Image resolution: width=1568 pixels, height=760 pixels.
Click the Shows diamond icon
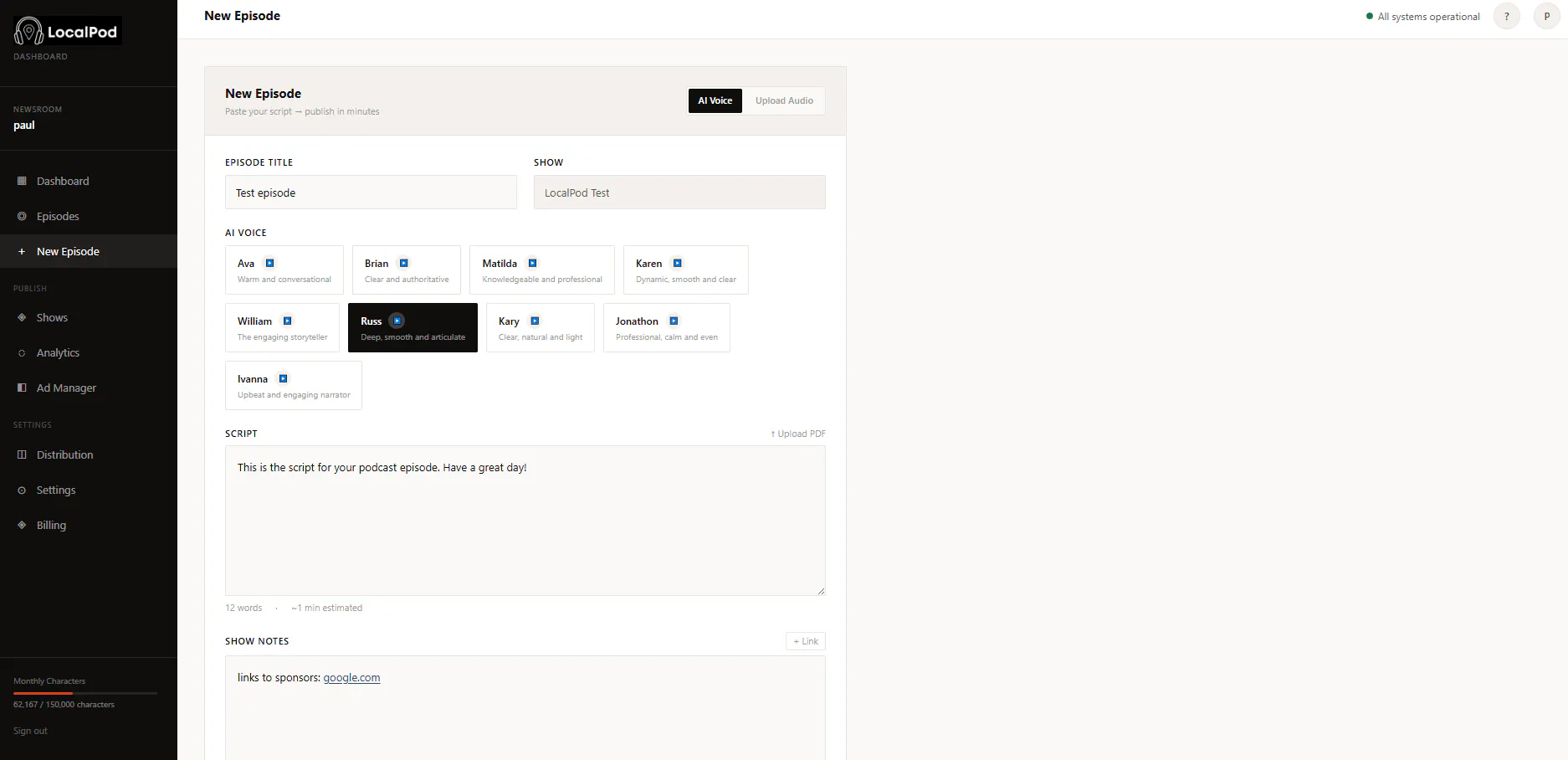point(22,317)
